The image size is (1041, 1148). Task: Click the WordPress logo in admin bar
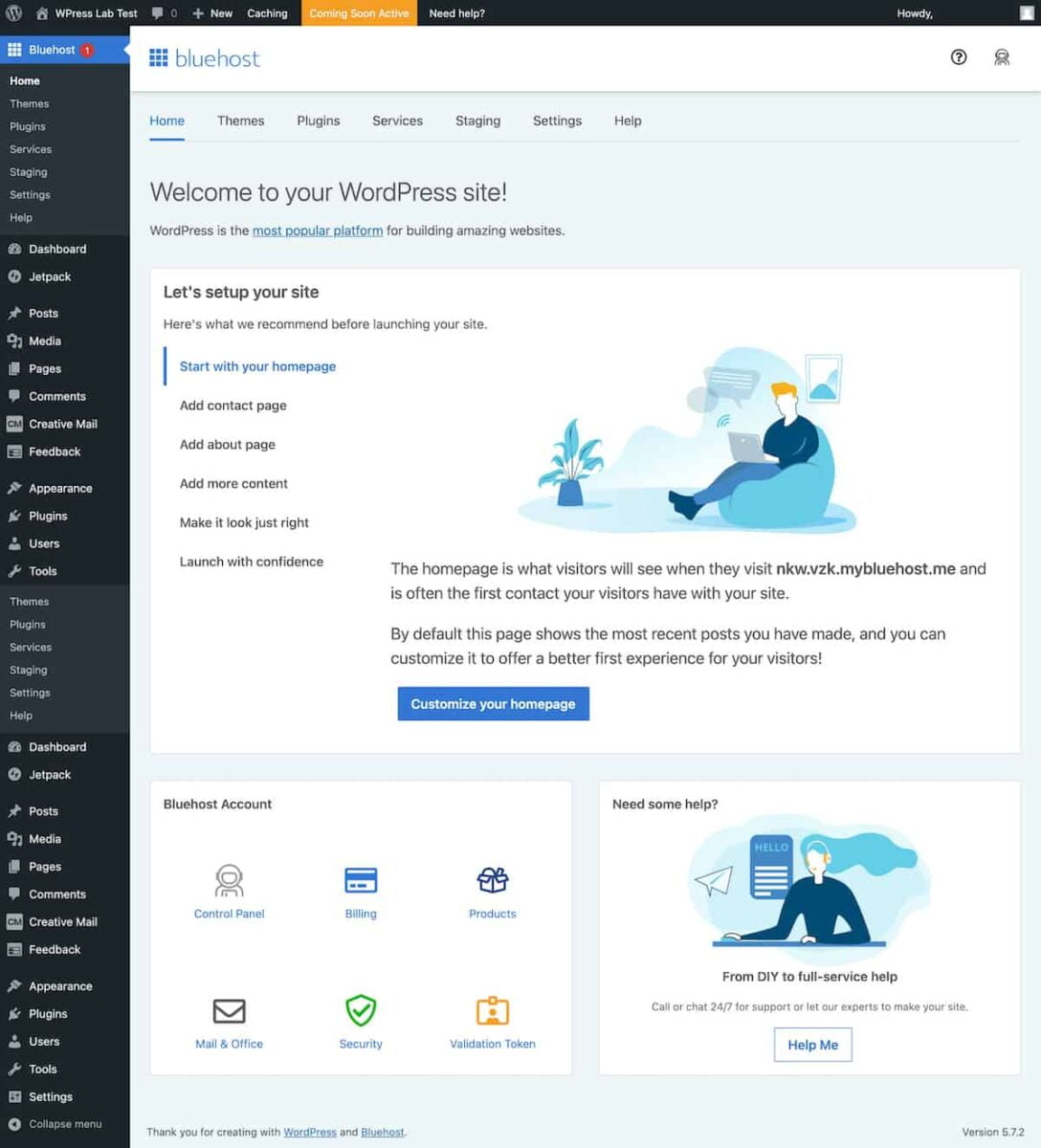click(13, 13)
